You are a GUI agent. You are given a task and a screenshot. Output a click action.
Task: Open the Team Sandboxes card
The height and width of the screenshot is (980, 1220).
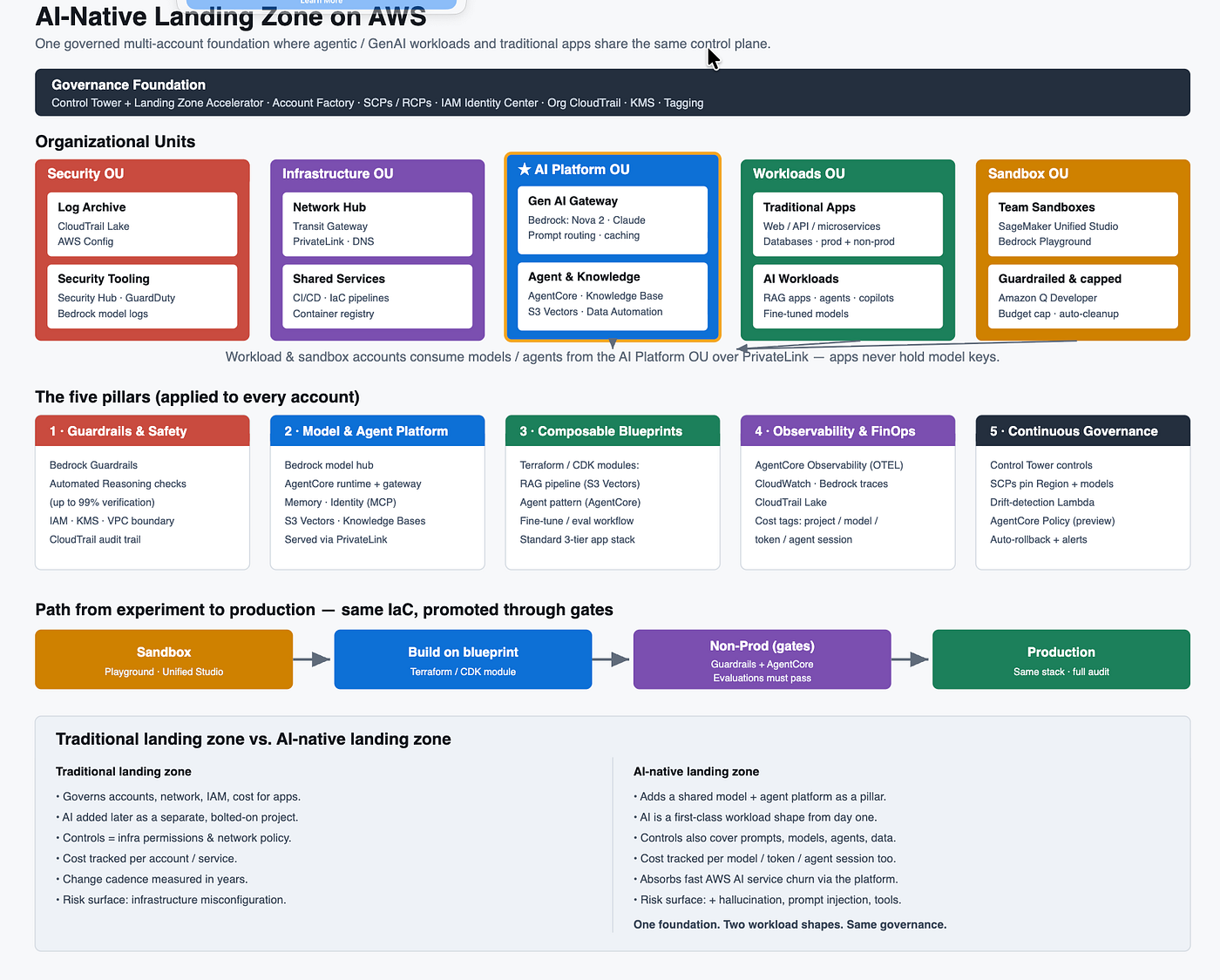[1083, 224]
